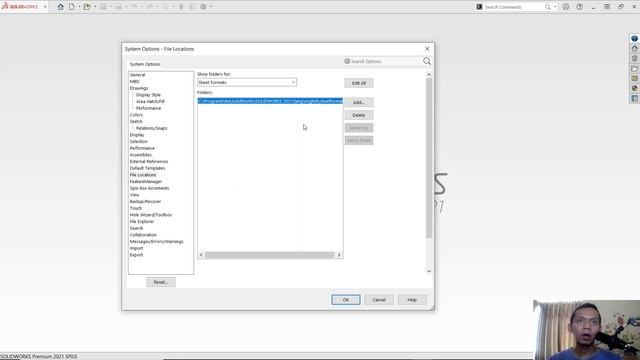Click the Rebuild traffic-light icon
This screenshot has width=640, height=360.
pos(181,7)
